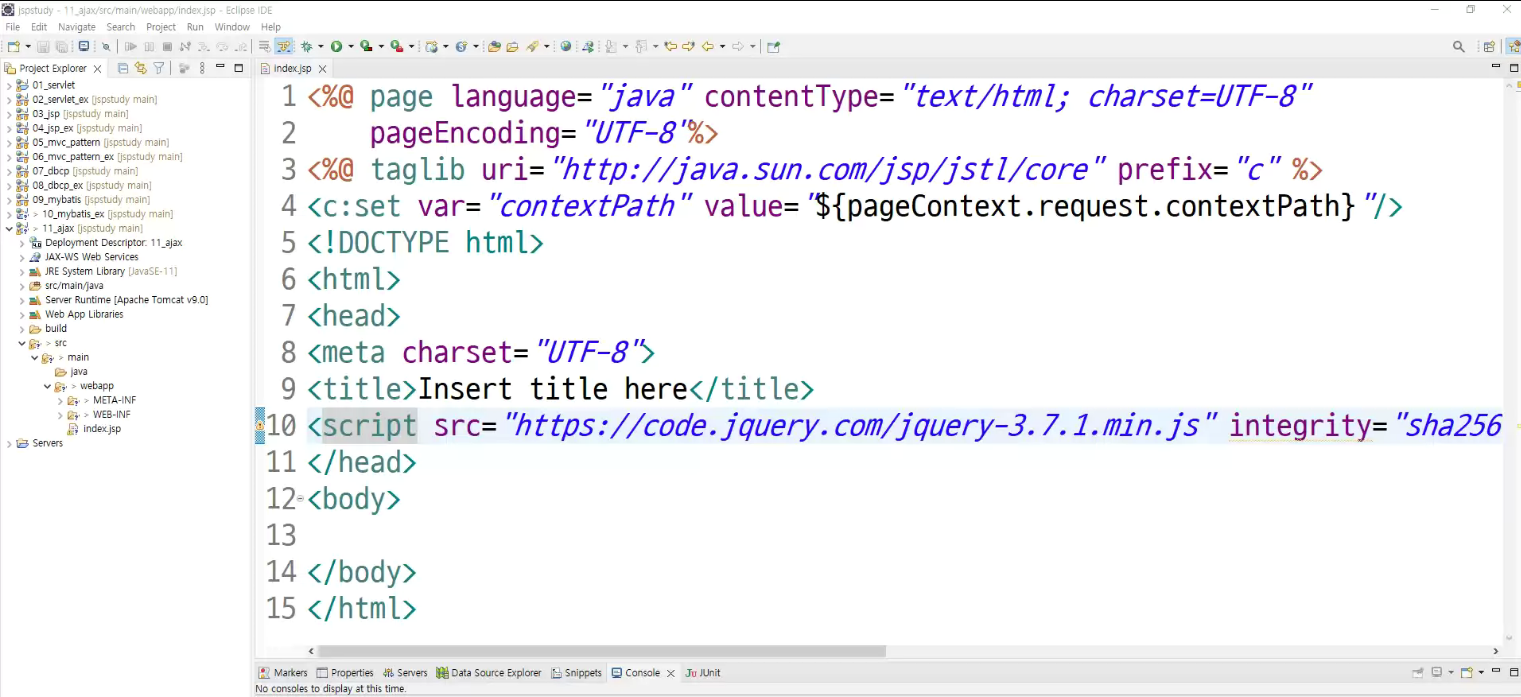Click Collapse All in Project Explorer
This screenshot has height=697, width=1521.
123,68
